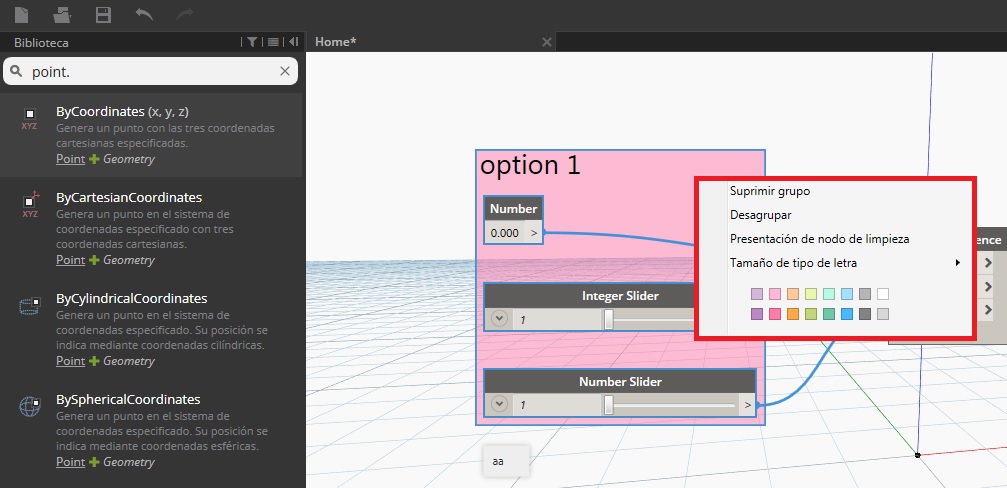Screen dimensions: 1007x488
Task: Select Desagrupar in the context menu
Action: [x=761, y=214]
